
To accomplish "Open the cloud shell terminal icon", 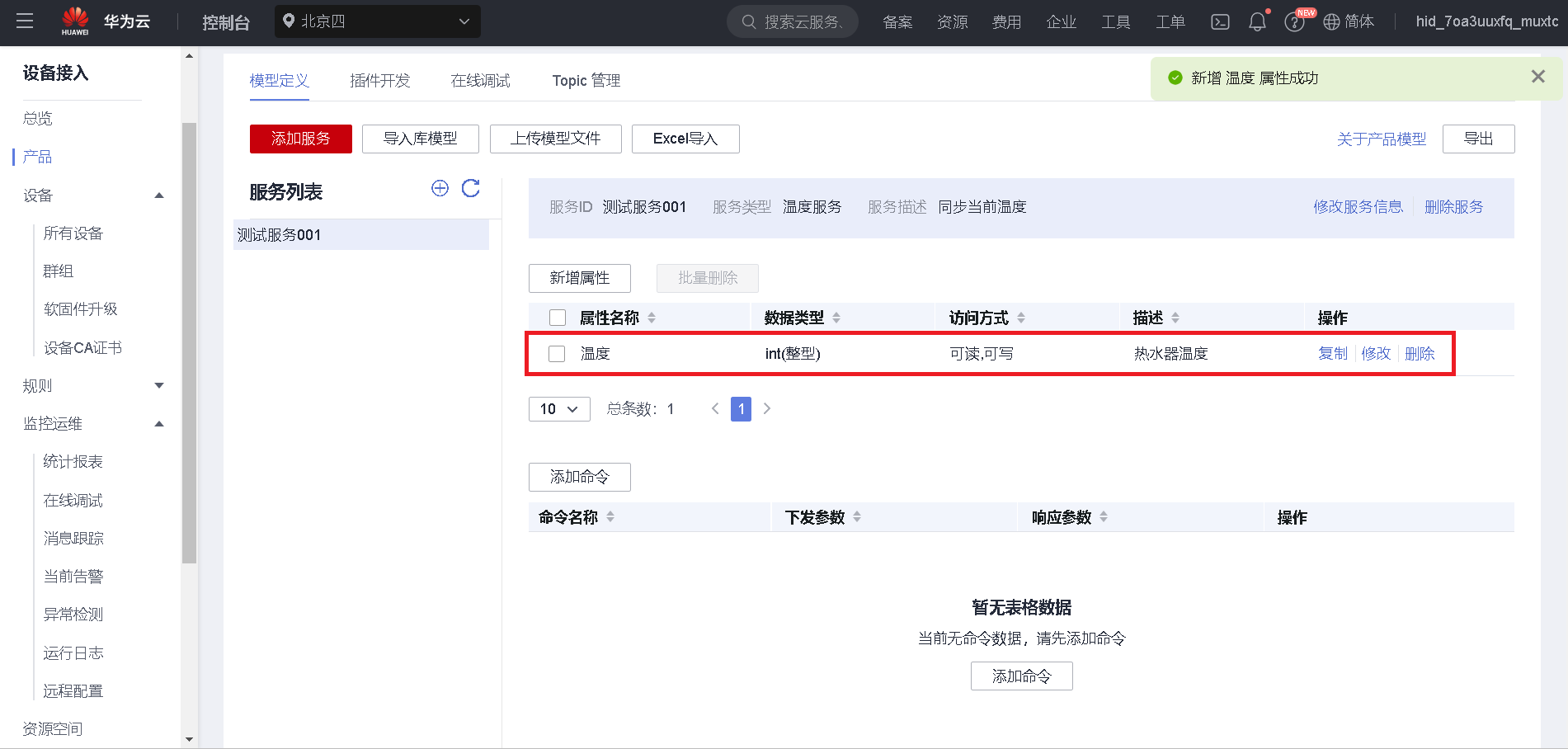I will [x=1220, y=22].
